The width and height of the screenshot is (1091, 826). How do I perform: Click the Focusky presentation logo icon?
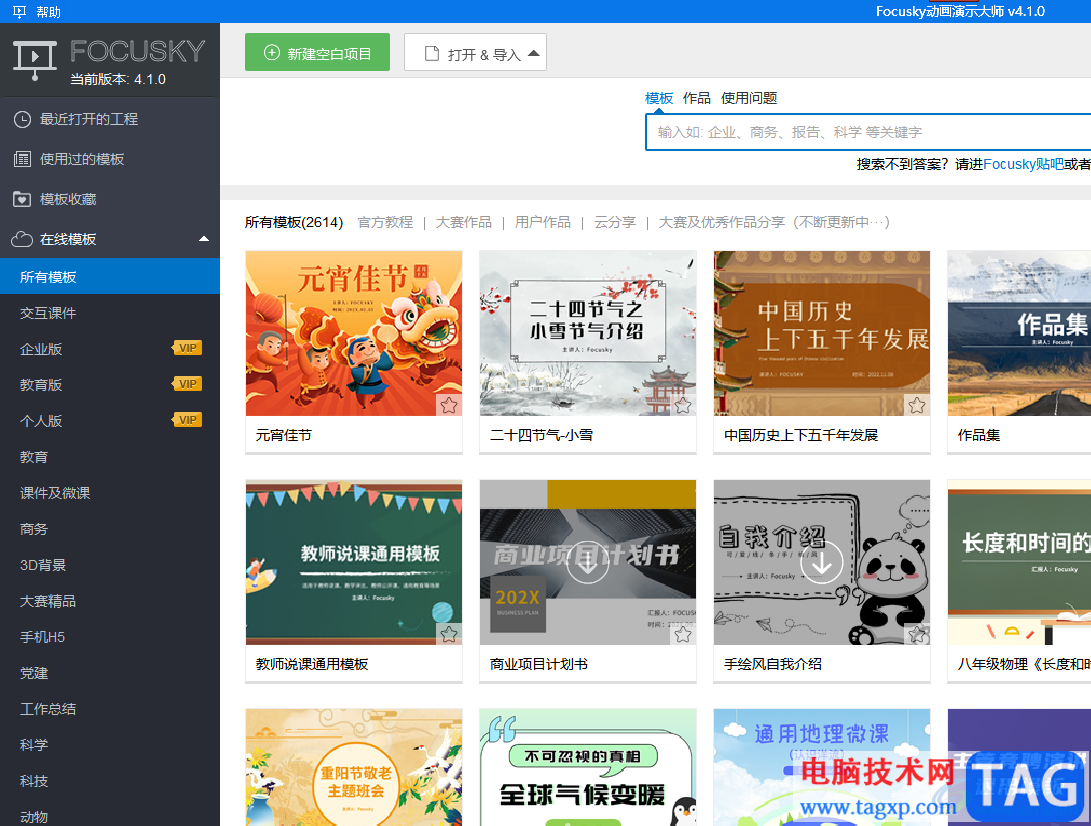click(x=35, y=61)
